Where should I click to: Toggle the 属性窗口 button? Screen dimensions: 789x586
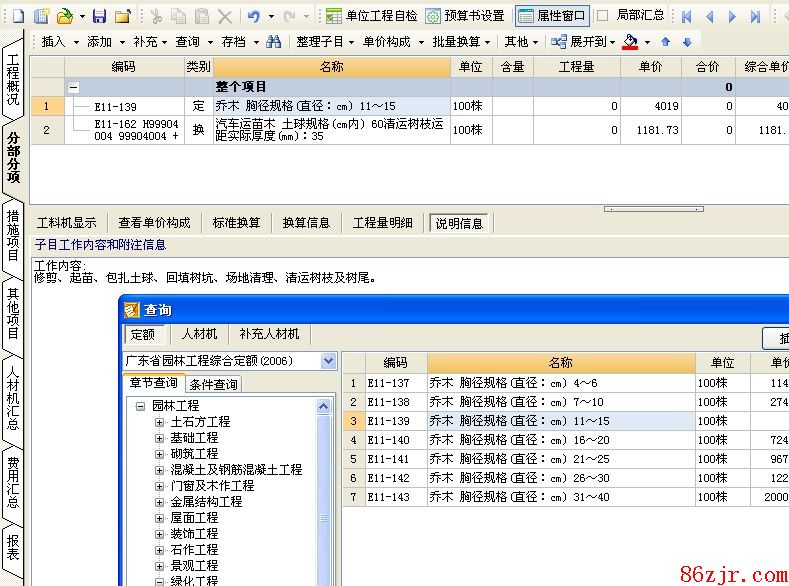(551, 16)
